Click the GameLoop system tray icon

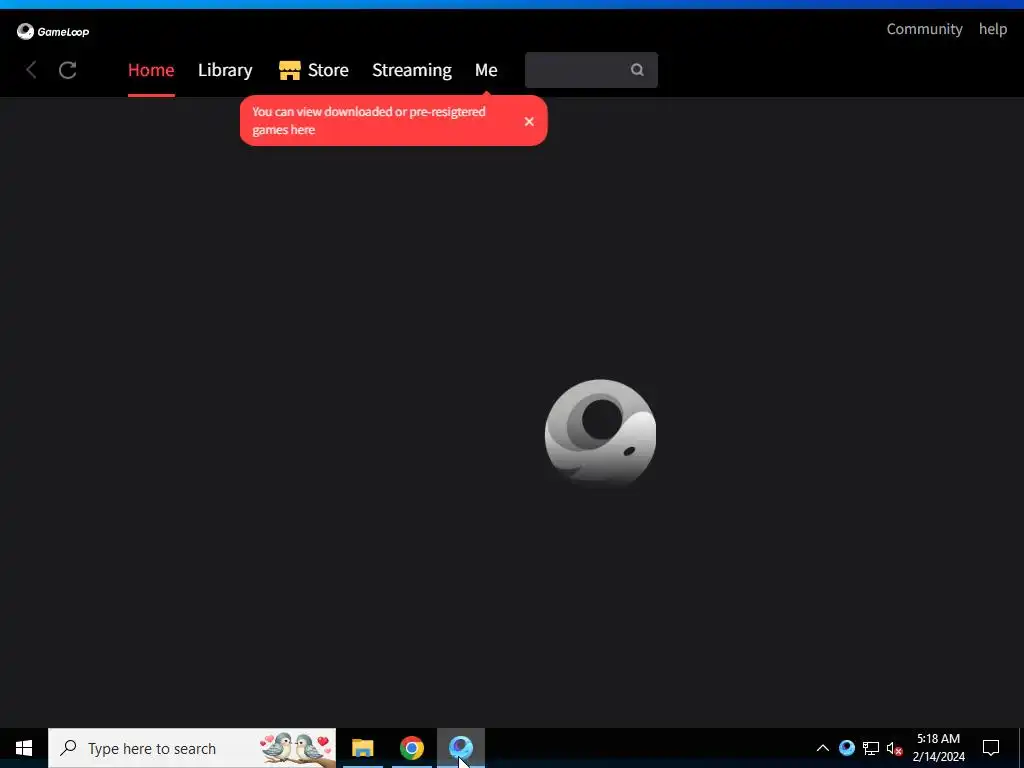[847, 748]
